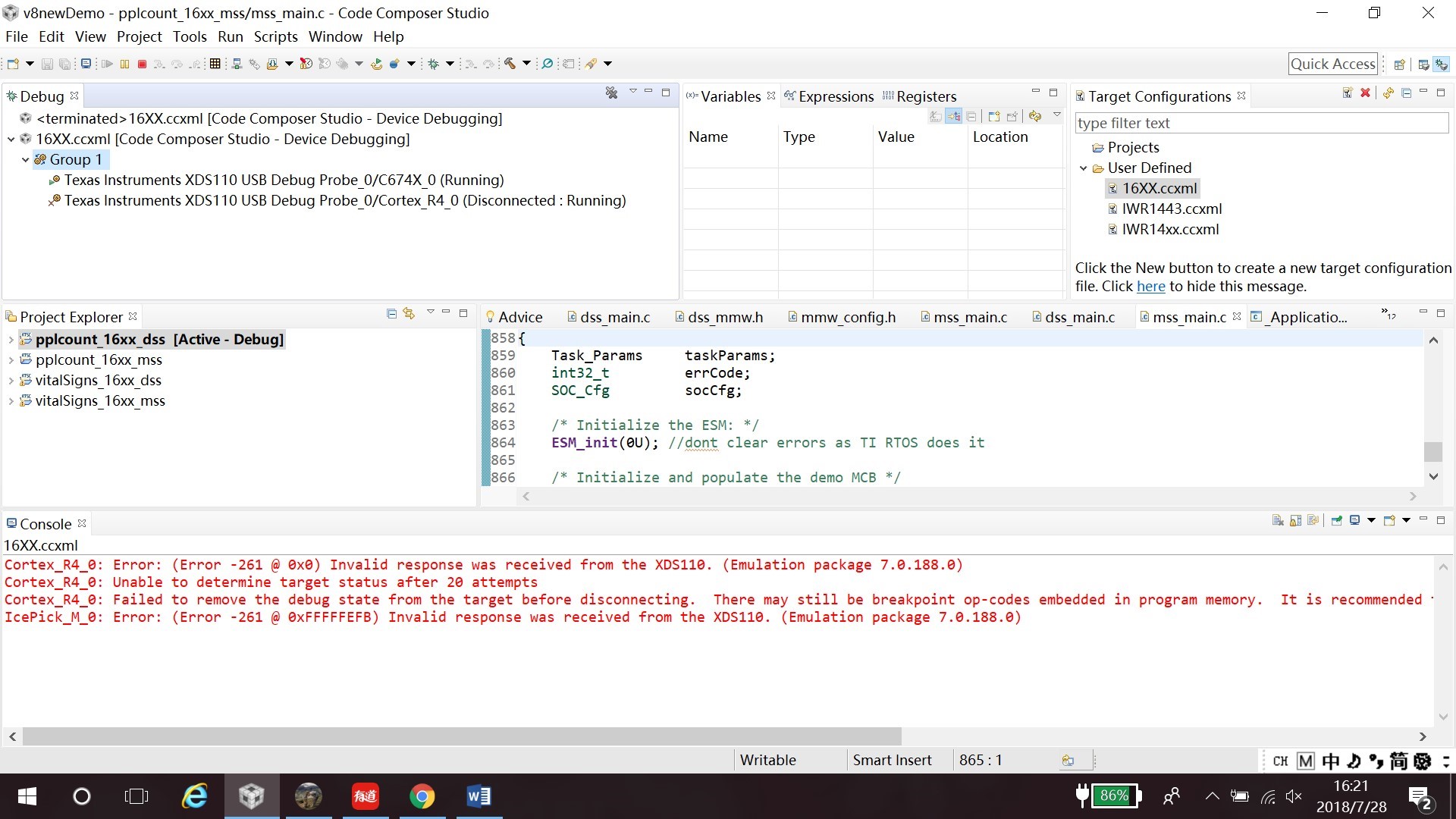The width and height of the screenshot is (1456, 819).
Task: Click the Build hammer icon
Action: [x=510, y=64]
